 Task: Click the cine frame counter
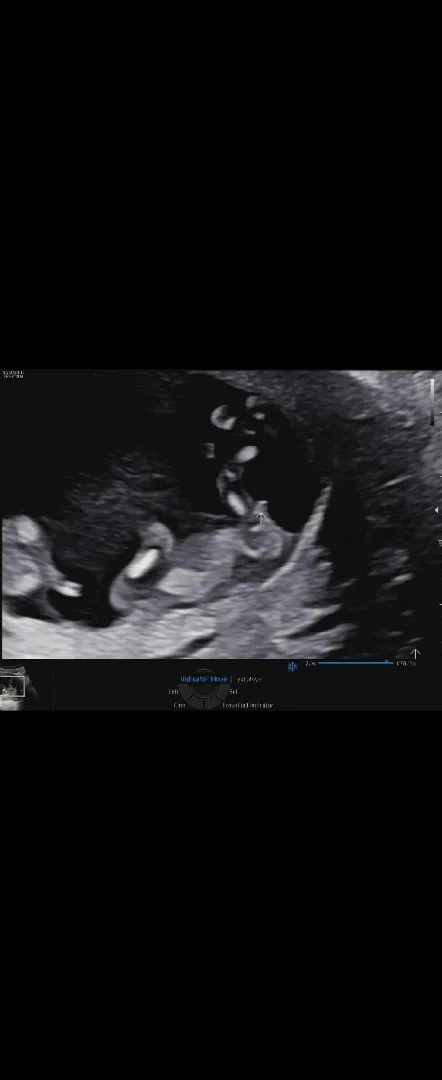(x=406, y=663)
